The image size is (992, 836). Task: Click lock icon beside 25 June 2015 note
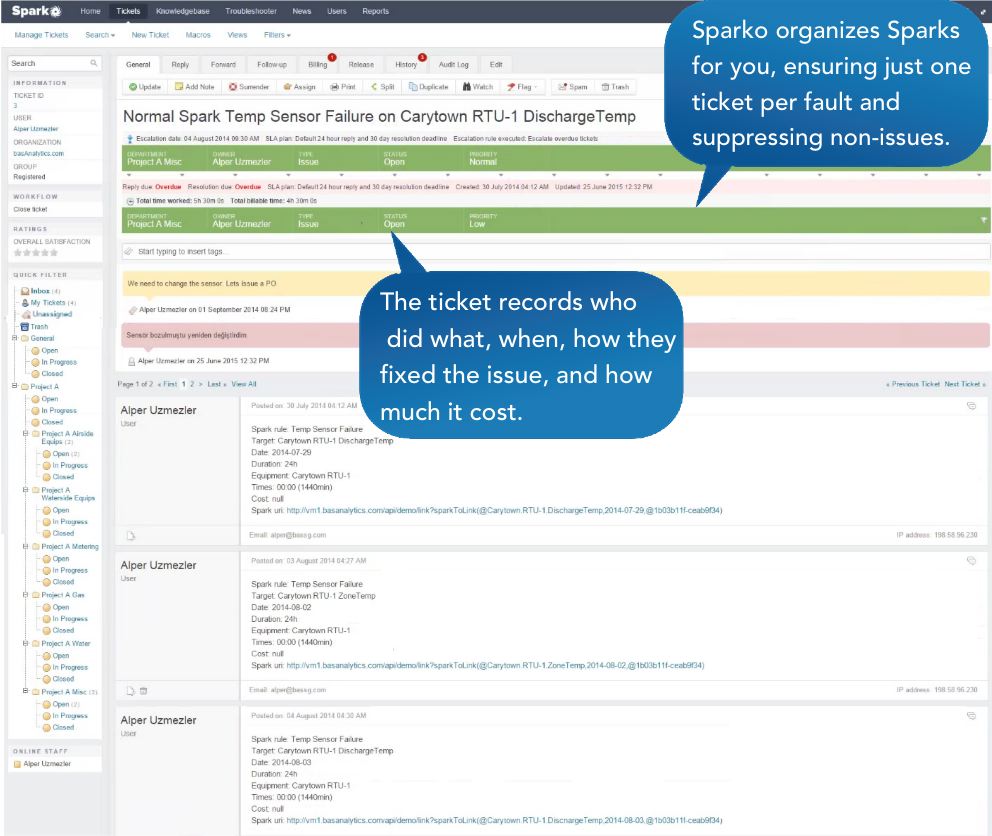[x=132, y=361]
